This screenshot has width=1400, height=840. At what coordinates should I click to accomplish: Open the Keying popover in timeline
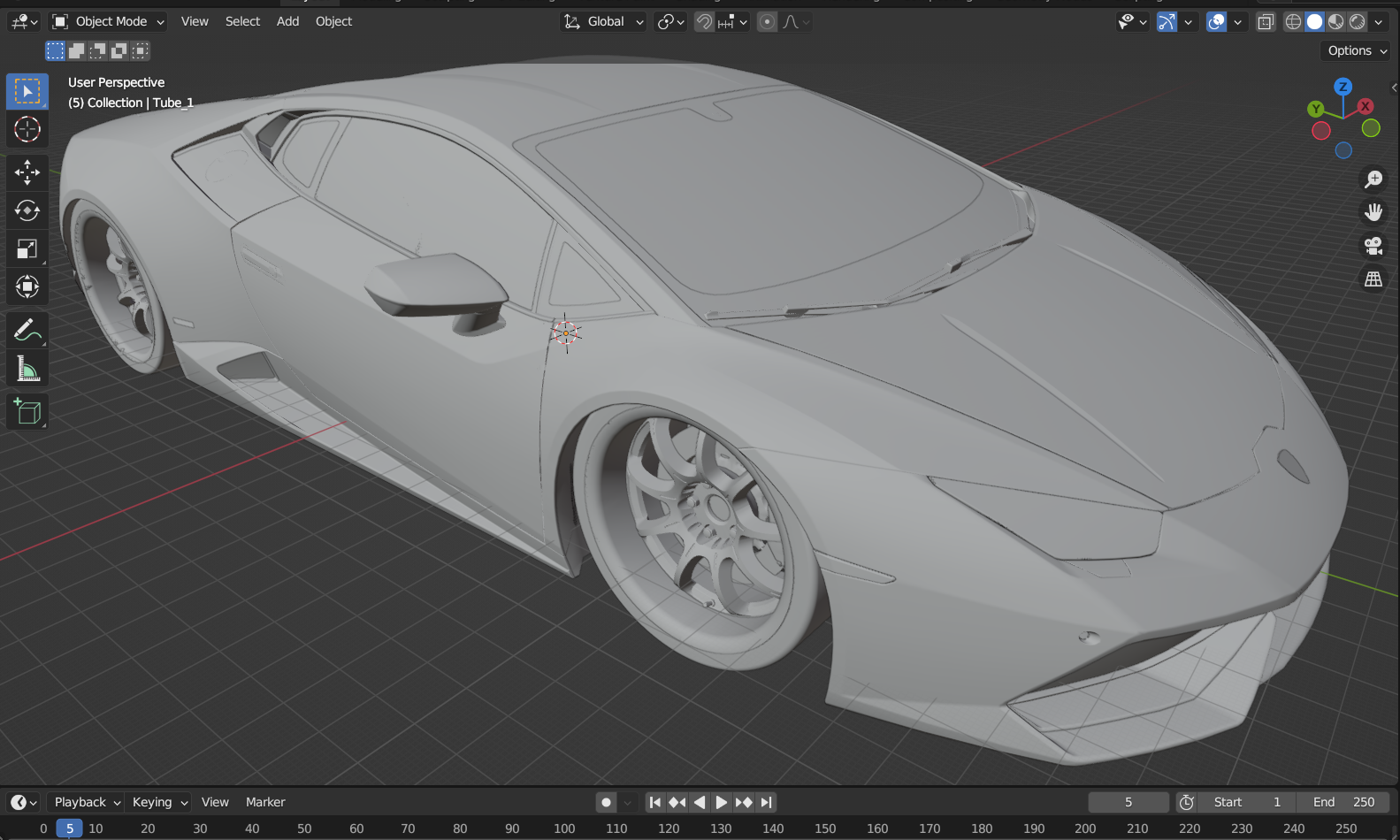point(159,802)
